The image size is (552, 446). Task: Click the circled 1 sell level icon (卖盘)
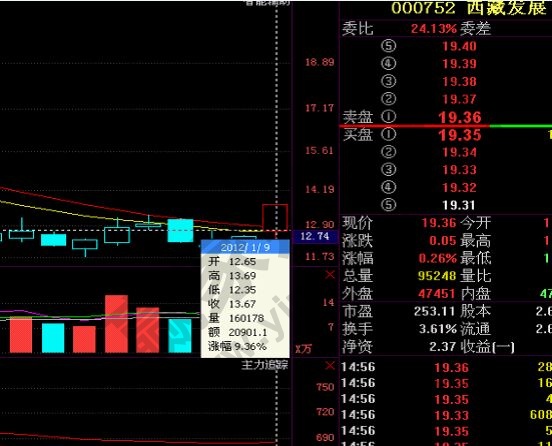pos(388,117)
